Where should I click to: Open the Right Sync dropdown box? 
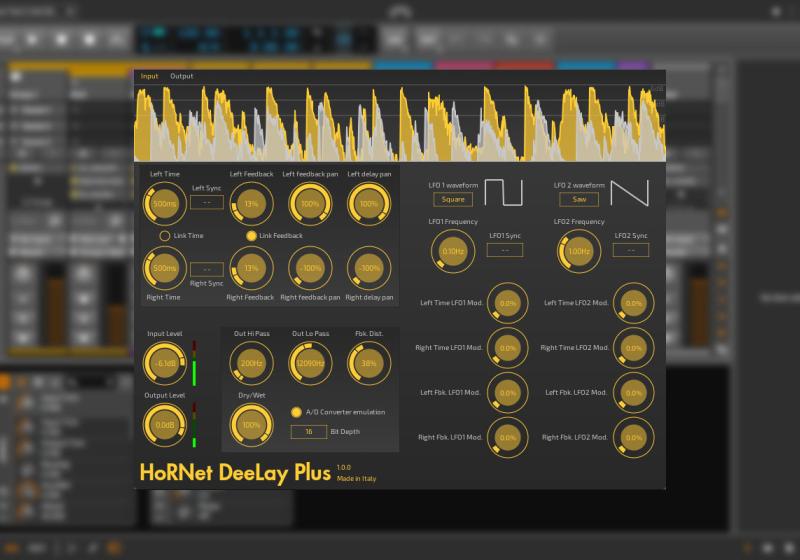tap(207, 269)
